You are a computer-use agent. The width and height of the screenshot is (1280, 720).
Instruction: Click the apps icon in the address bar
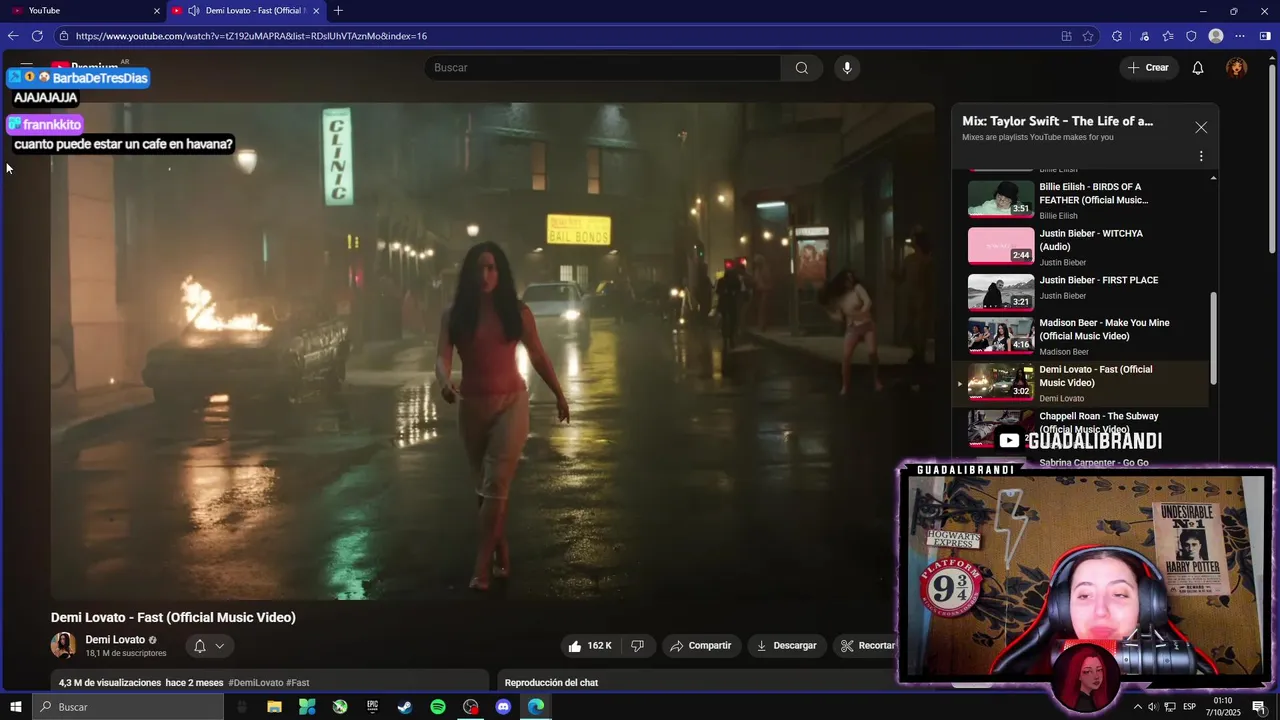[1066, 36]
